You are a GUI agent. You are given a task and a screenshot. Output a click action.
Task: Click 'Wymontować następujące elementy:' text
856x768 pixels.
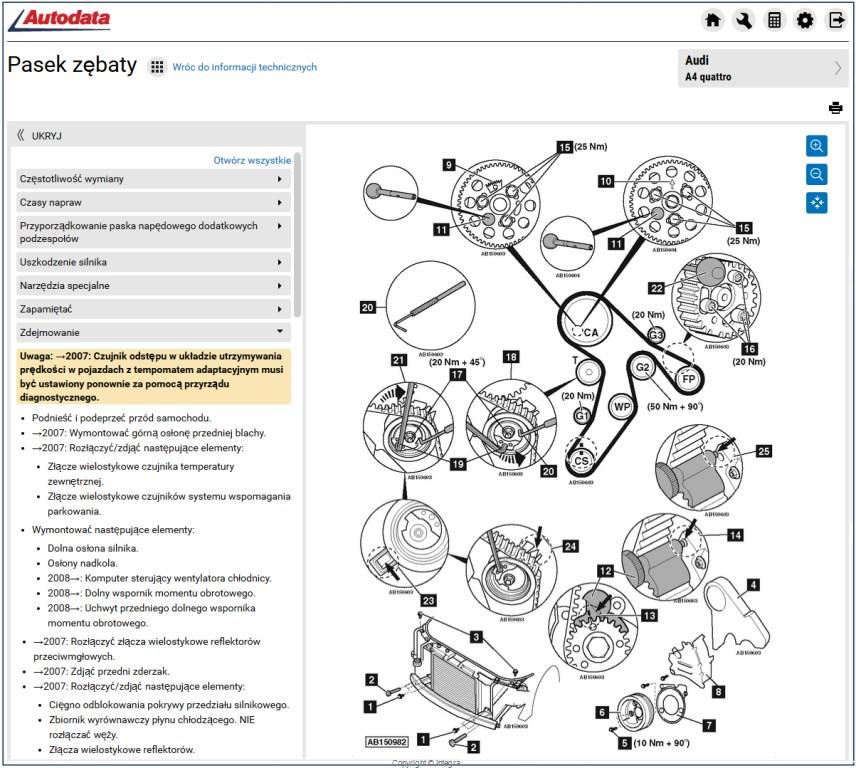113,529
